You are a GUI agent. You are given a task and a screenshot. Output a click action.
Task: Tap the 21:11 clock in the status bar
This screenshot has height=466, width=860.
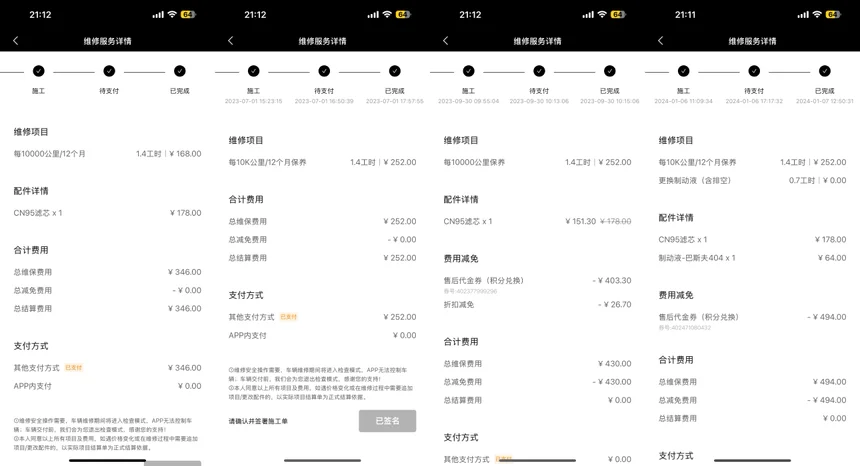[685, 15]
